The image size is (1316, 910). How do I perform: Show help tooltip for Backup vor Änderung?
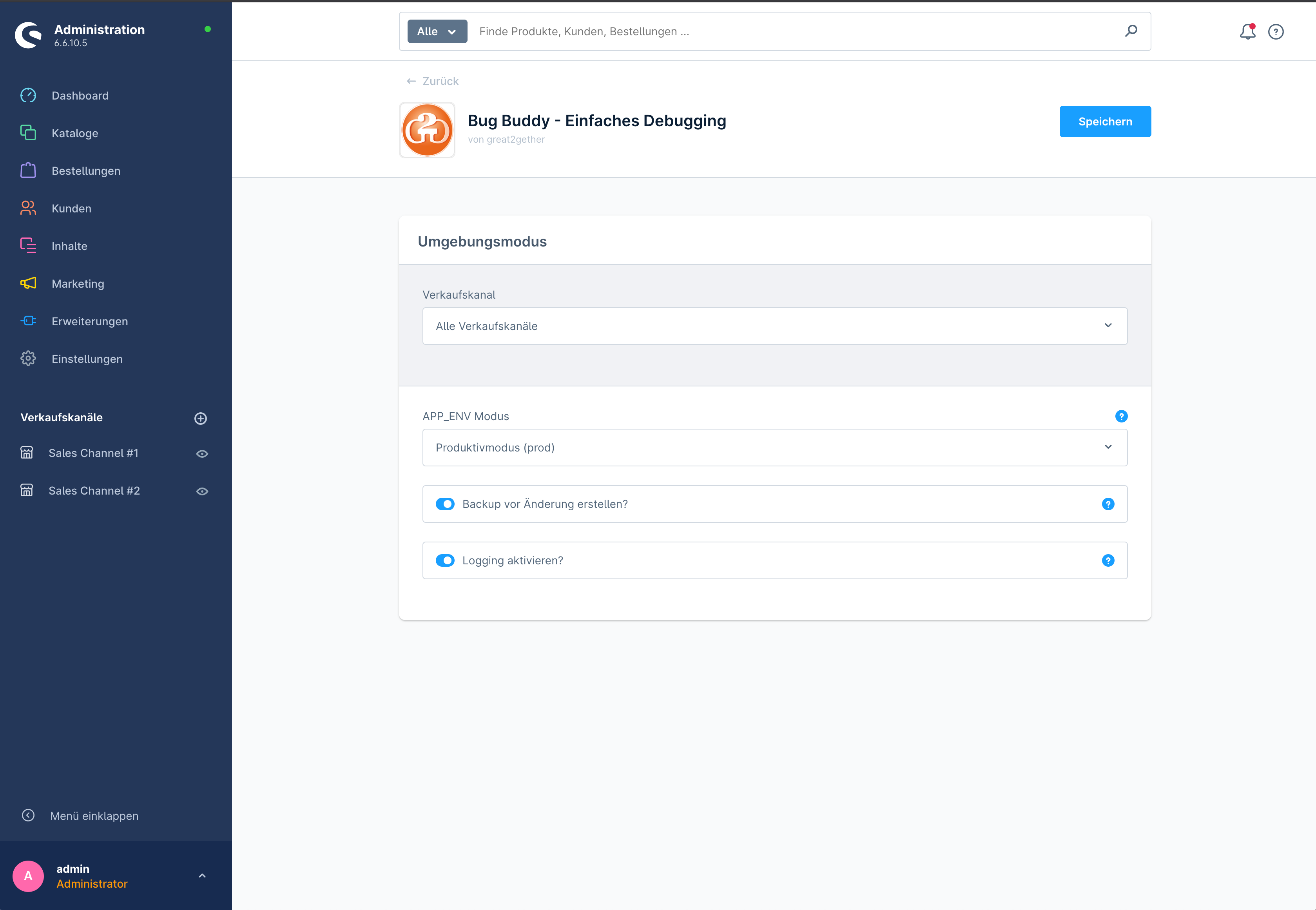(1108, 504)
